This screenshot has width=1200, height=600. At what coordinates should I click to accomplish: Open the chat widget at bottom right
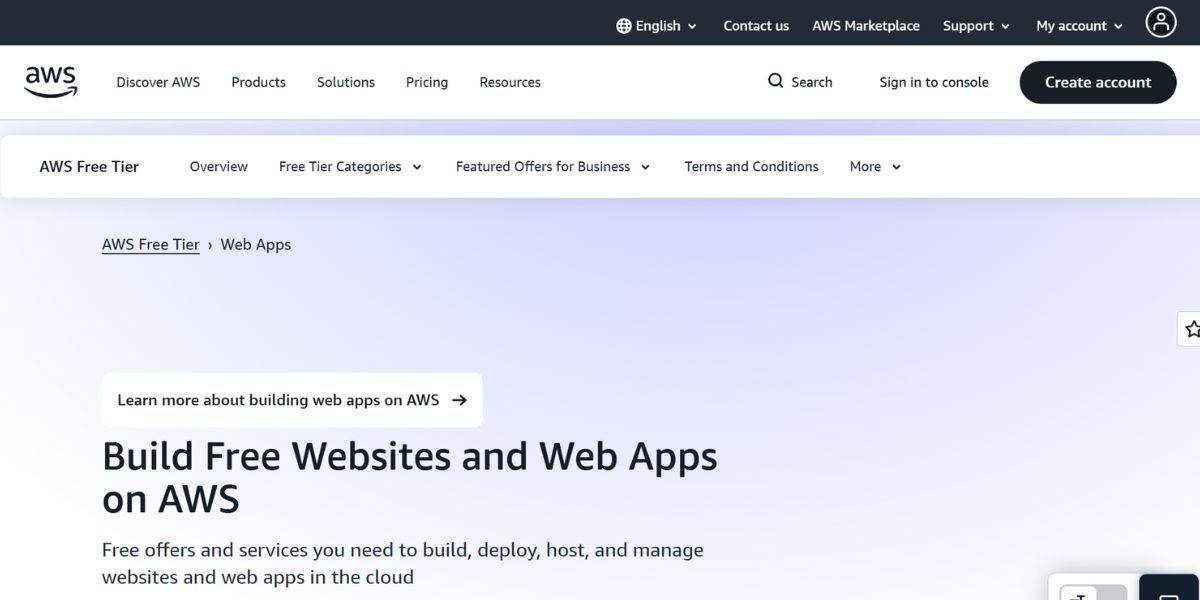tap(1168, 592)
